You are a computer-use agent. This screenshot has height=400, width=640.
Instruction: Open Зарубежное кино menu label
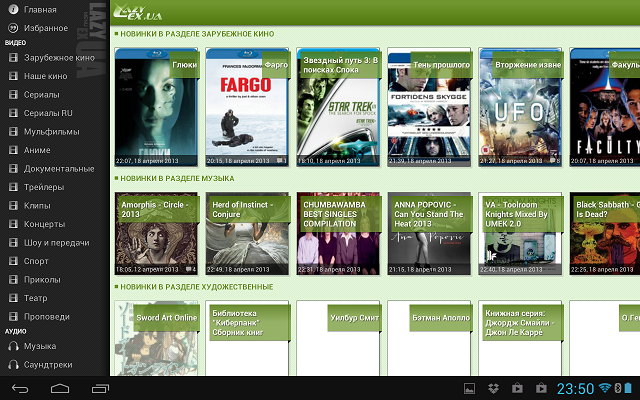pyautogui.click(x=59, y=58)
